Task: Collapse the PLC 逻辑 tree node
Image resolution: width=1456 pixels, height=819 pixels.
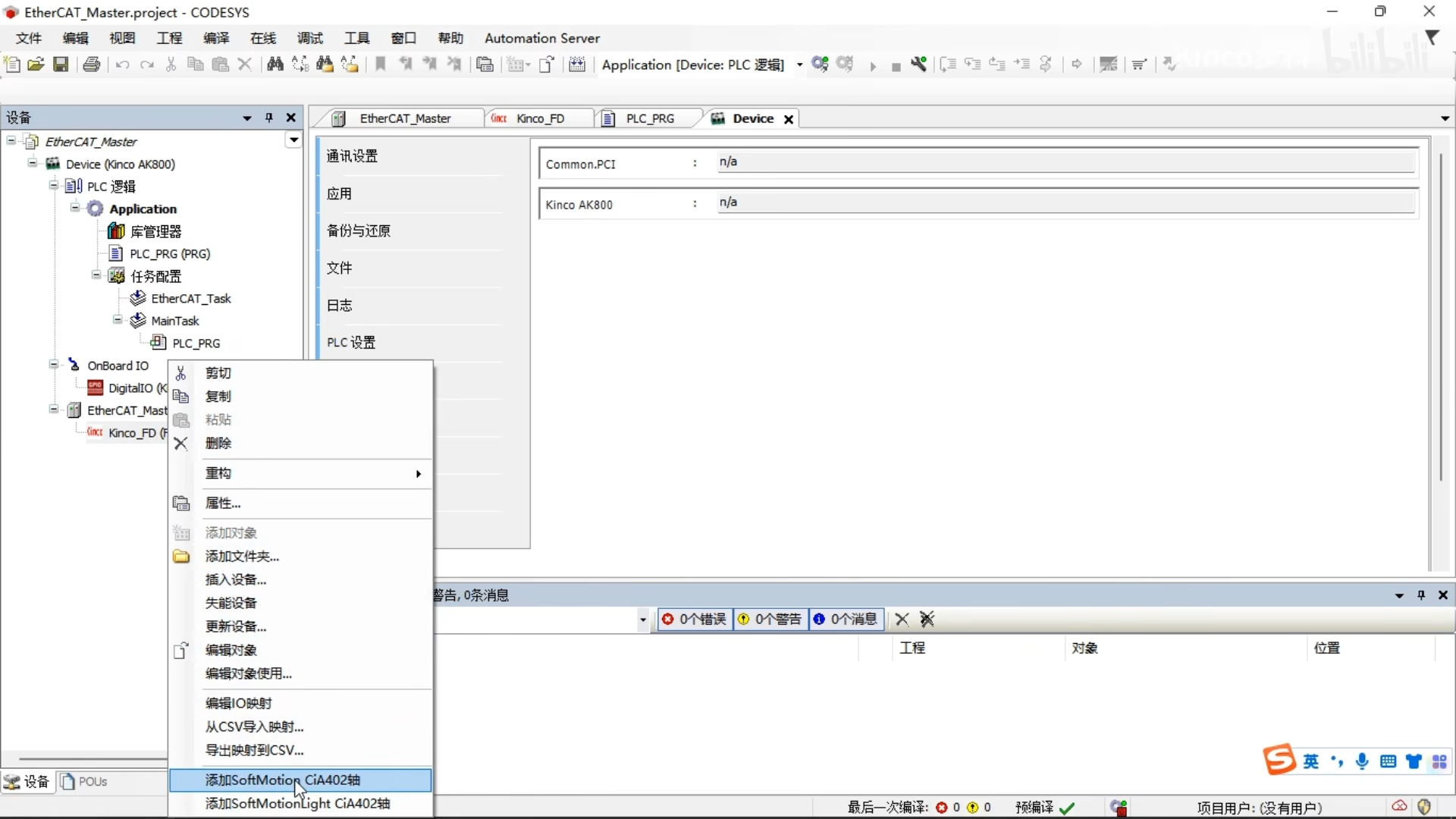Action: tap(54, 185)
